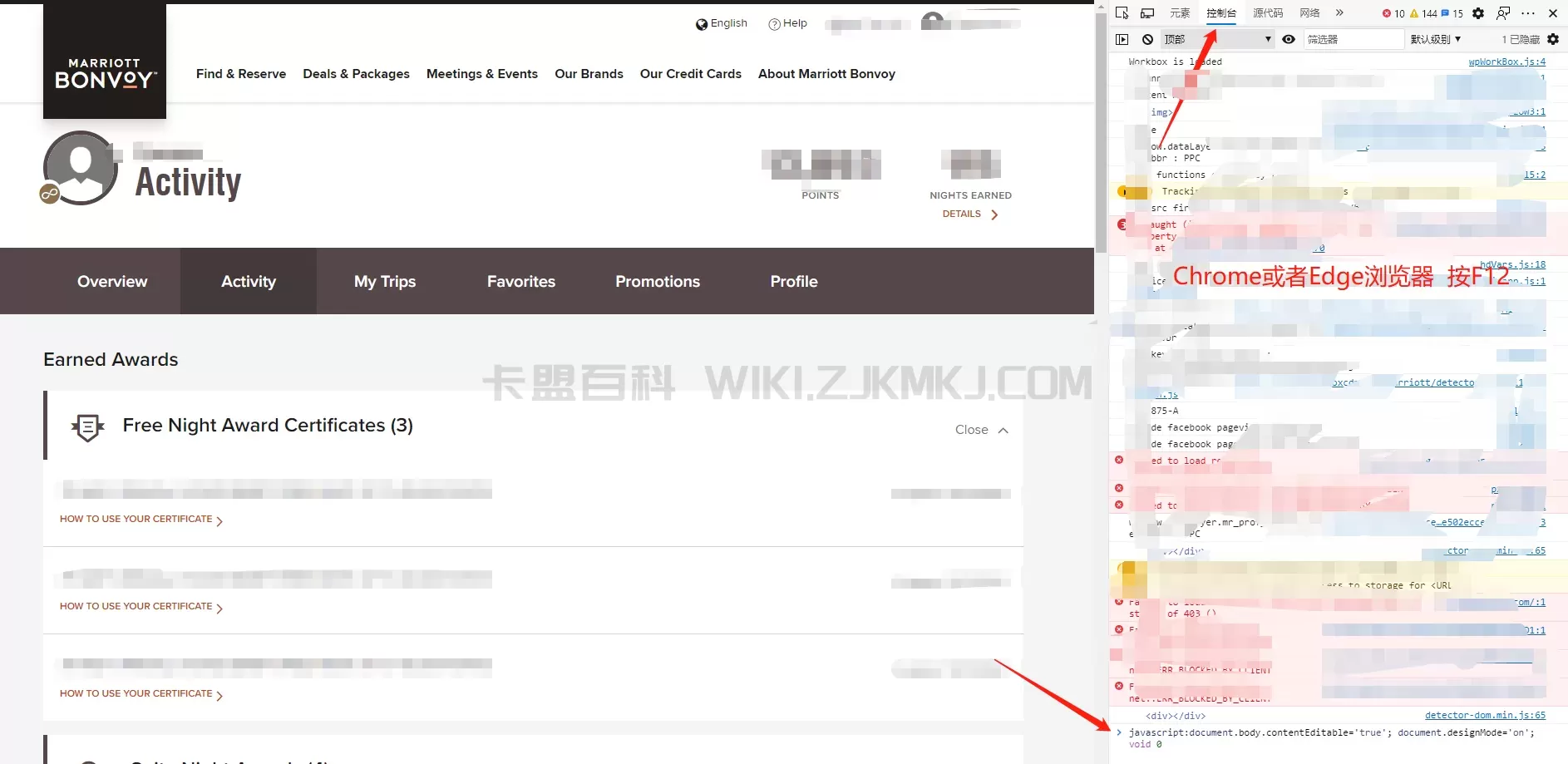The height and width of the screenshot is (764, 1568).
Task: Show the console sidebar panel icon
Action: (x=1122, y=39)
